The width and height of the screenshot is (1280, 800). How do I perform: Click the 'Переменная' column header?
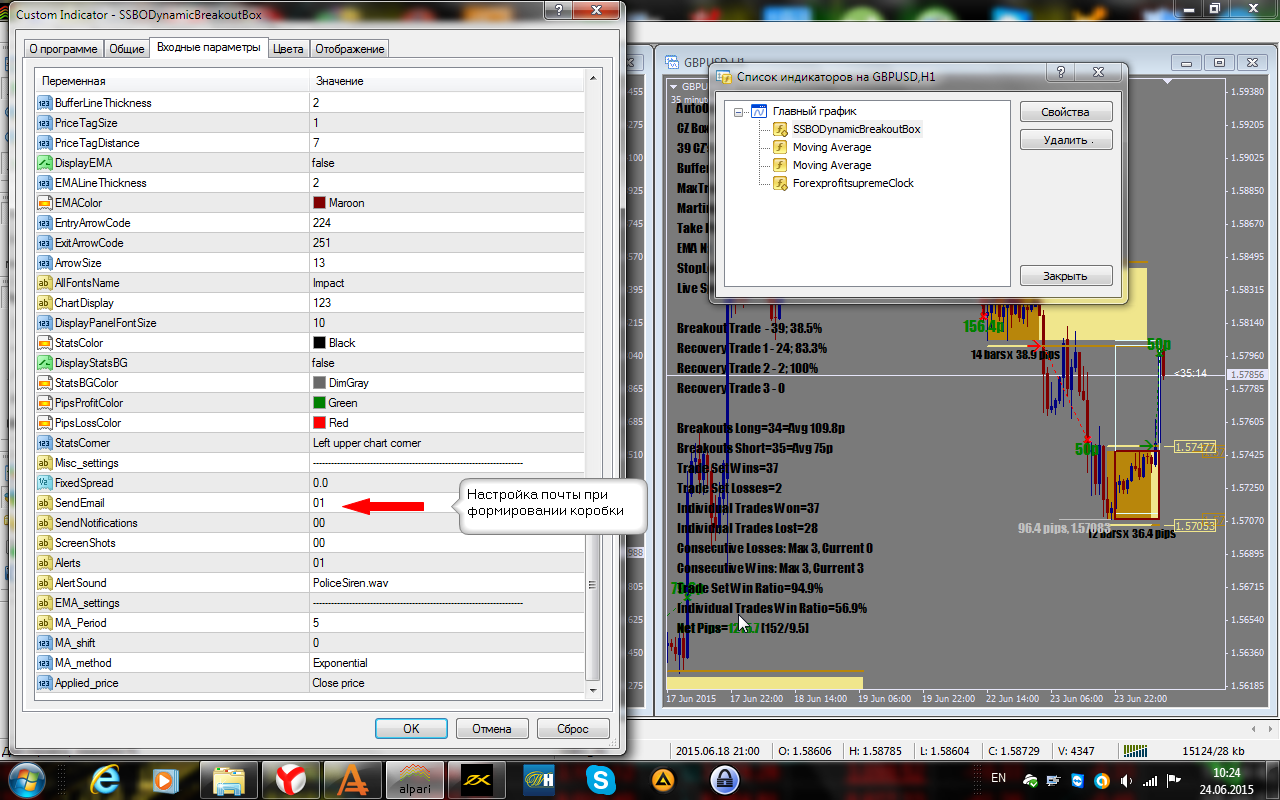[x=172, y=81]
